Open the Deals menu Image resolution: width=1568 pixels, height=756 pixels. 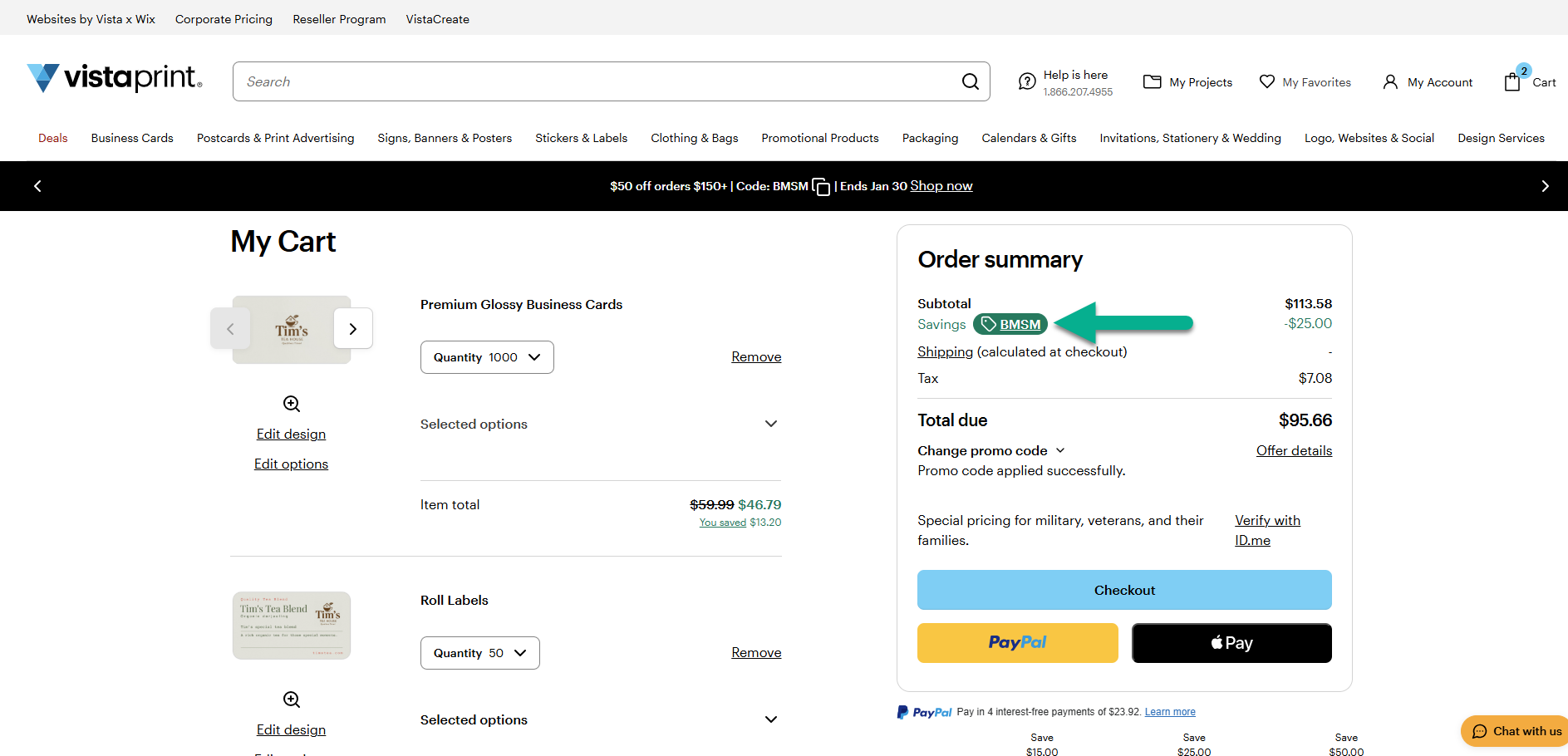point(53,138)
